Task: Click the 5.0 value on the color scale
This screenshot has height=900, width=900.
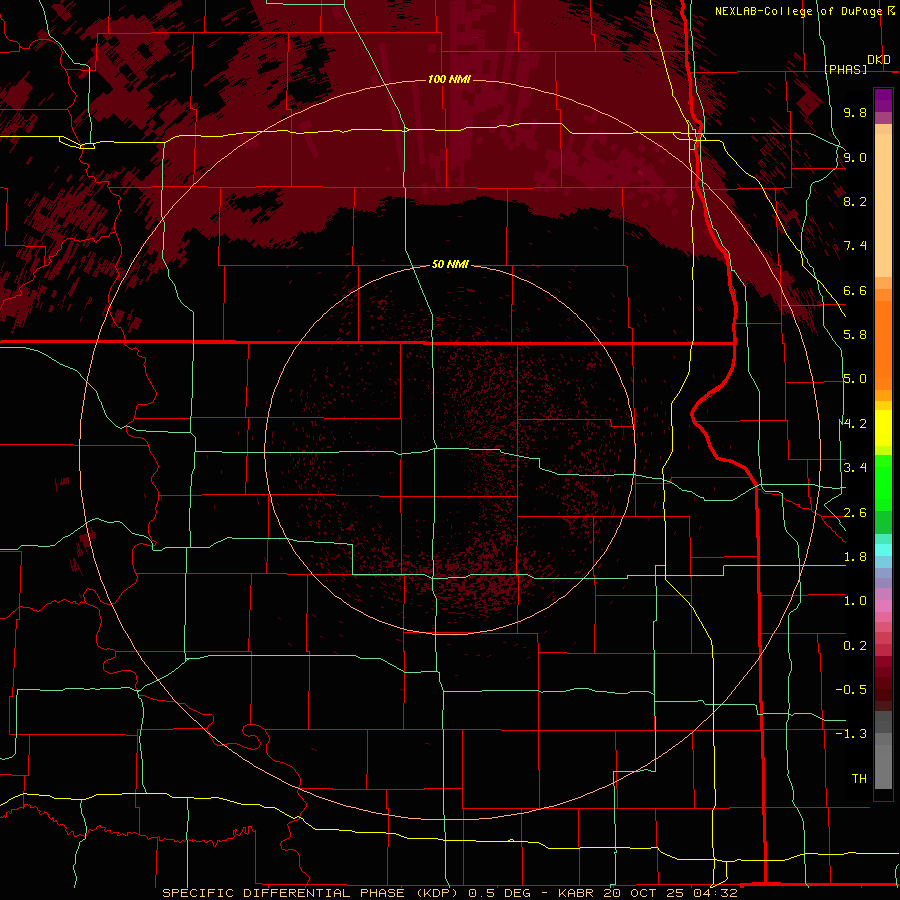Action: [855, 379]
